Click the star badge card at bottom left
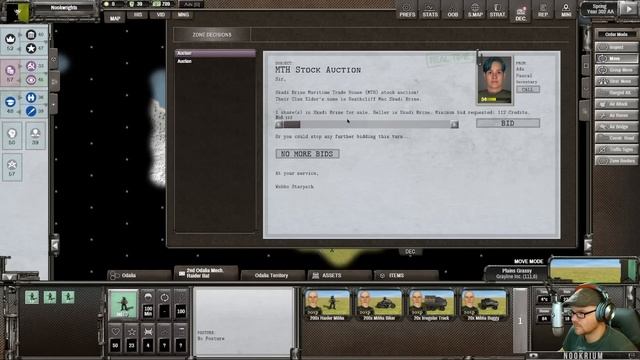640x360 pixels. [12, 167]
